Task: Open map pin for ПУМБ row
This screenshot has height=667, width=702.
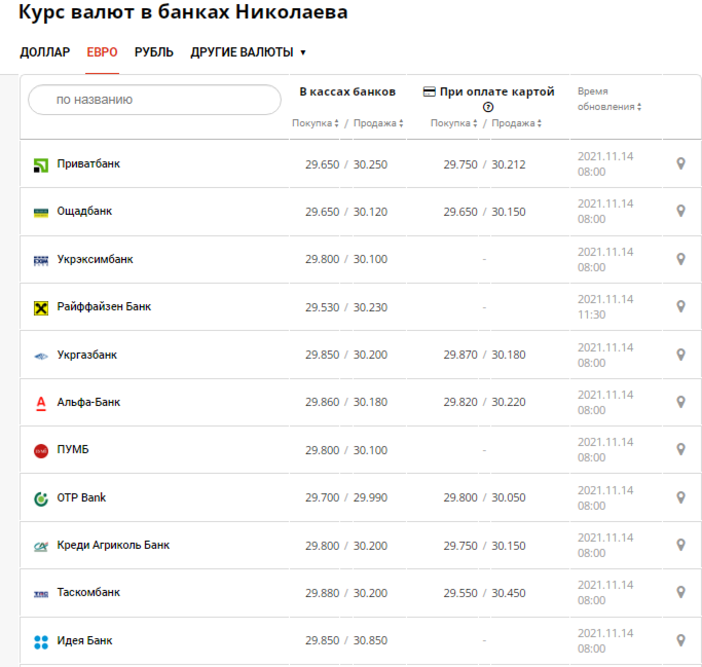Action: (681, 449)
